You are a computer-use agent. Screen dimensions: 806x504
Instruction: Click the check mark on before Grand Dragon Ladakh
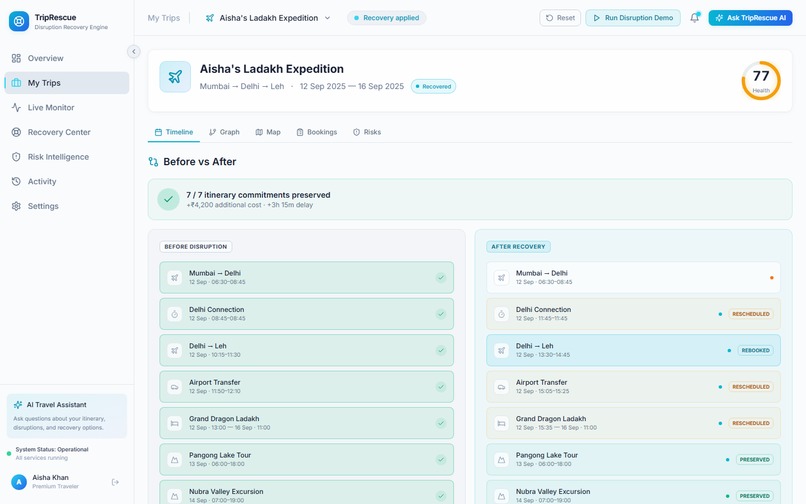coord(441,424)
